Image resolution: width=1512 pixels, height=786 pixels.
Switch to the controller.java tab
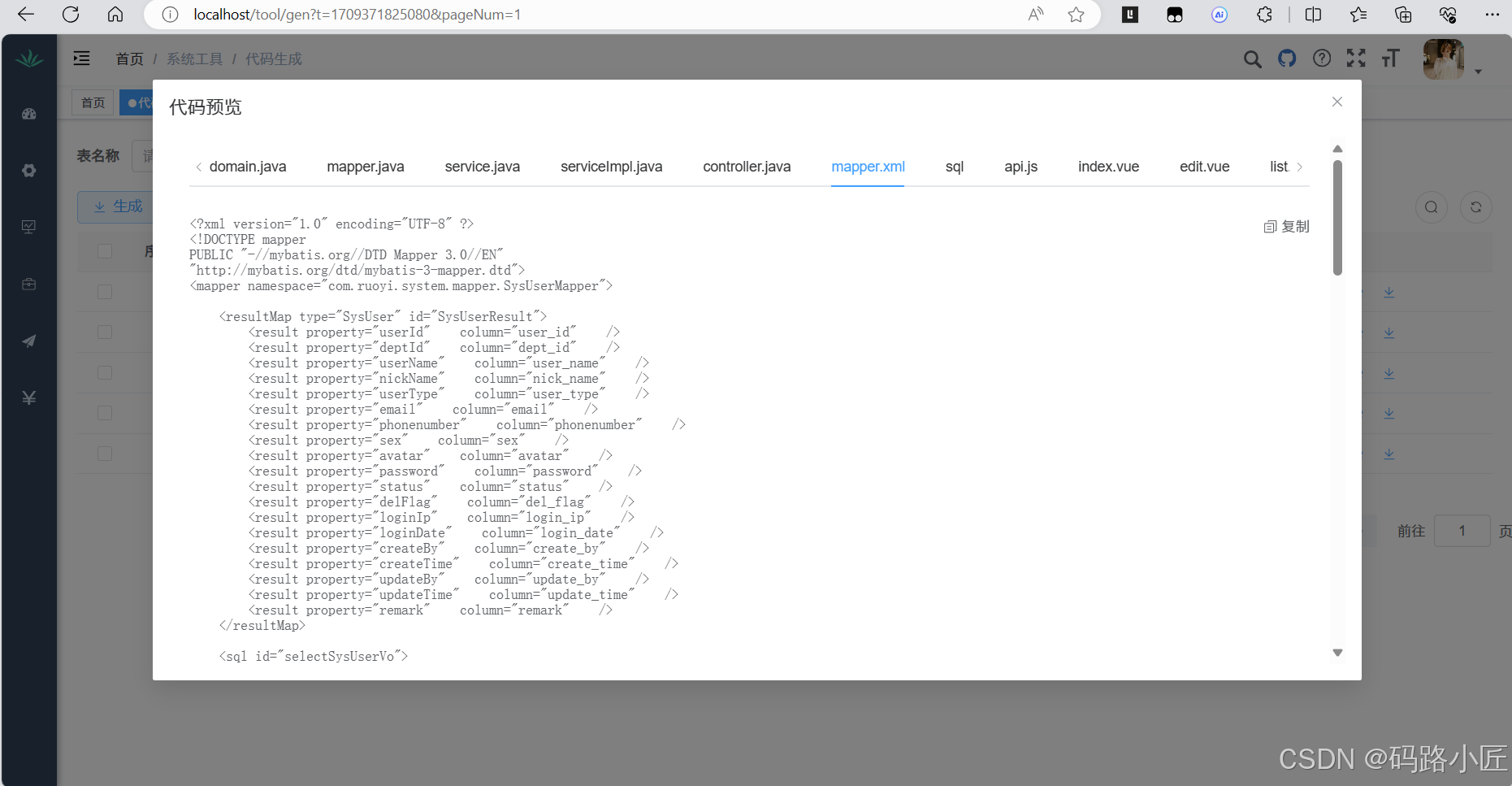pyautogui.click(x=747, y=167)
